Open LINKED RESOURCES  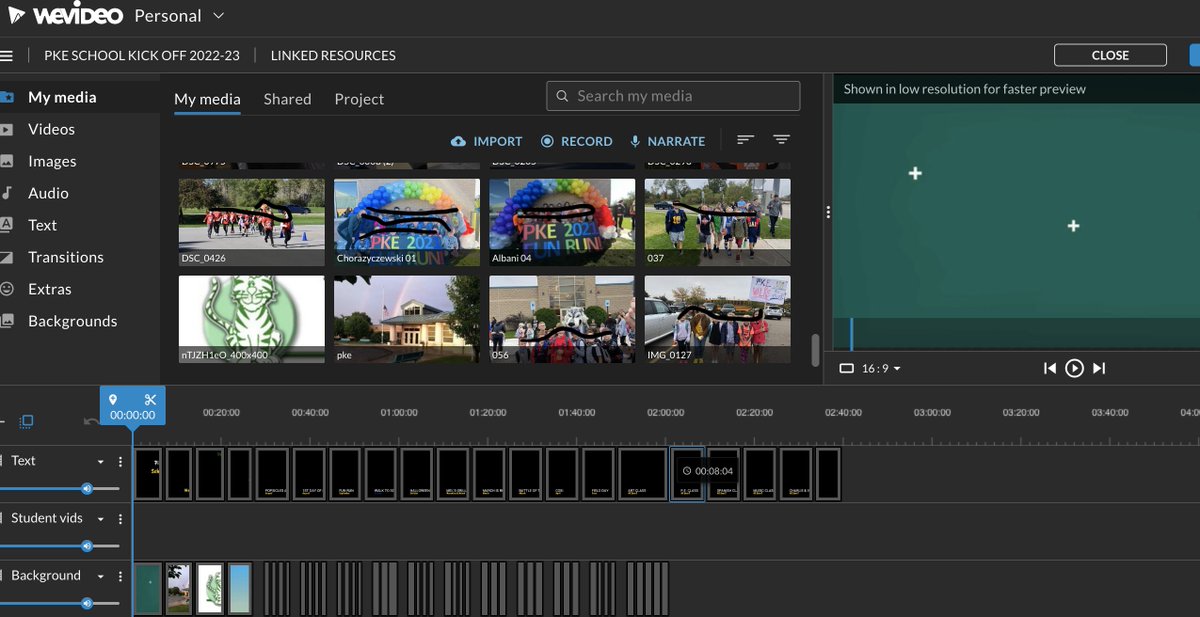(x=333, y=56)
